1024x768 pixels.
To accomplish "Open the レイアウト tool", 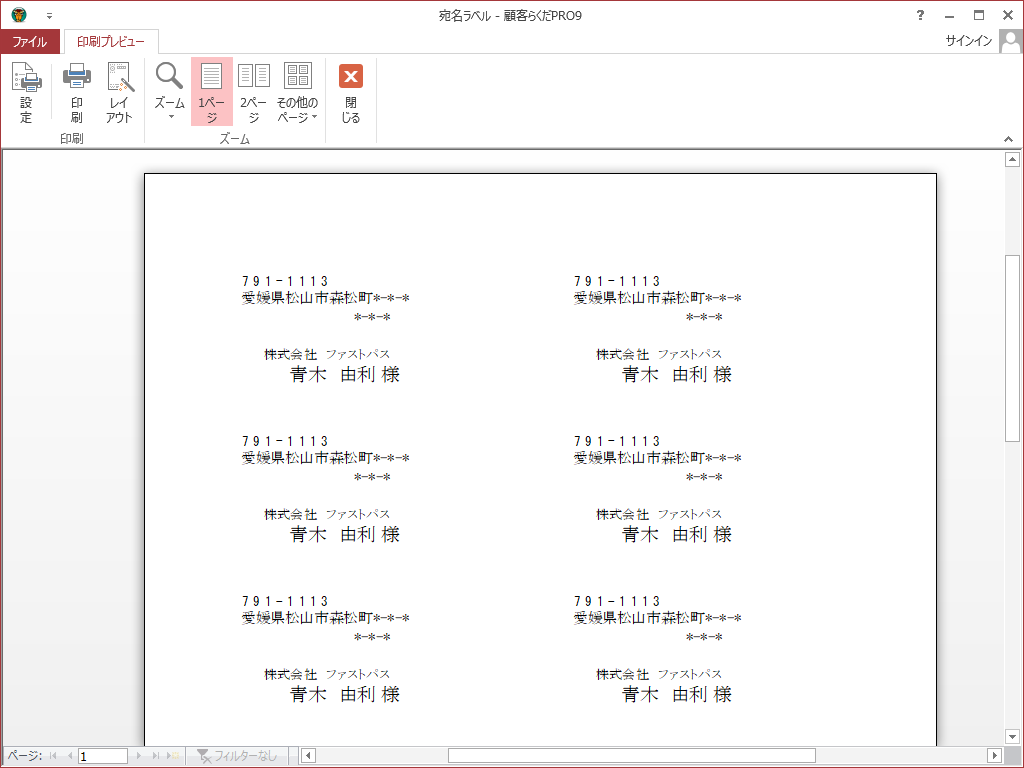I will coord(120,92).
